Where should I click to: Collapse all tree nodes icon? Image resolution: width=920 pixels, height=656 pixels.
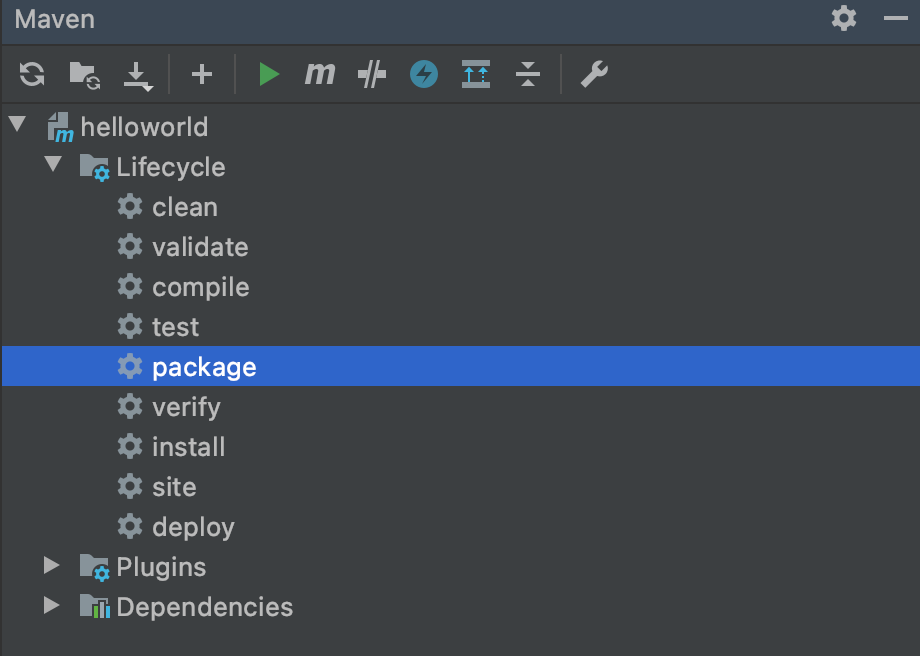coord(527,75)
